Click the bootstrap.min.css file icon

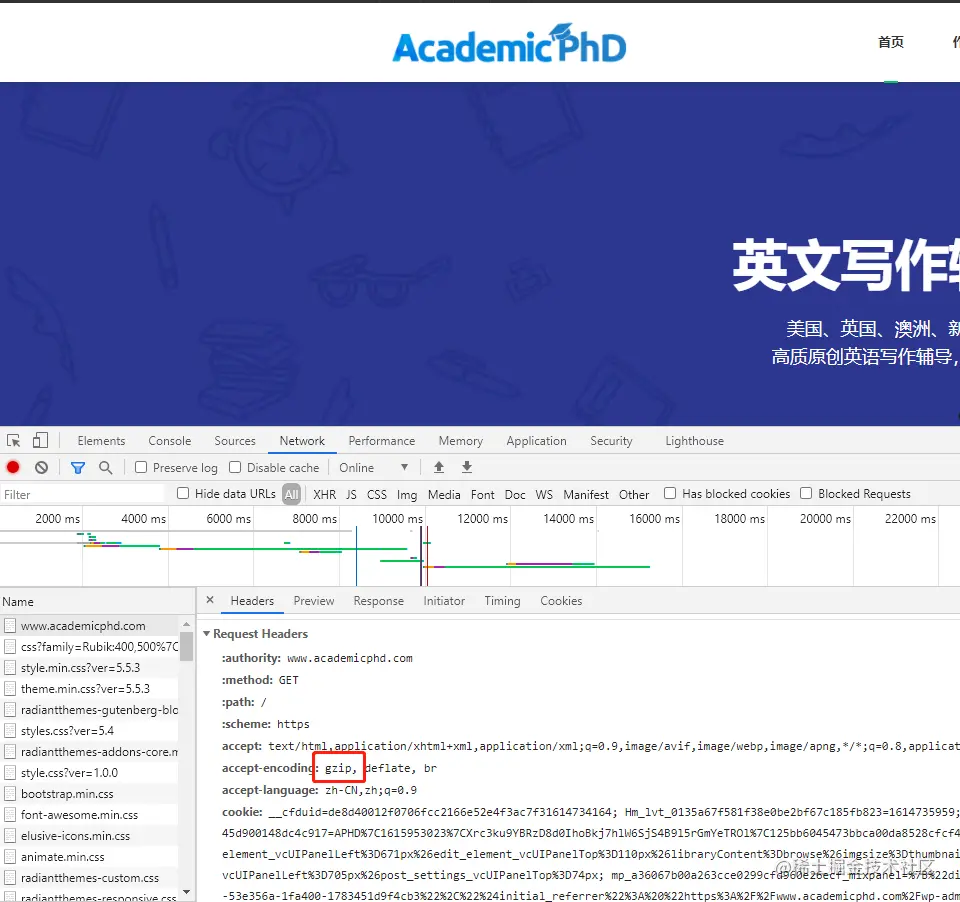pyautogui.click(x=10, y=794)
